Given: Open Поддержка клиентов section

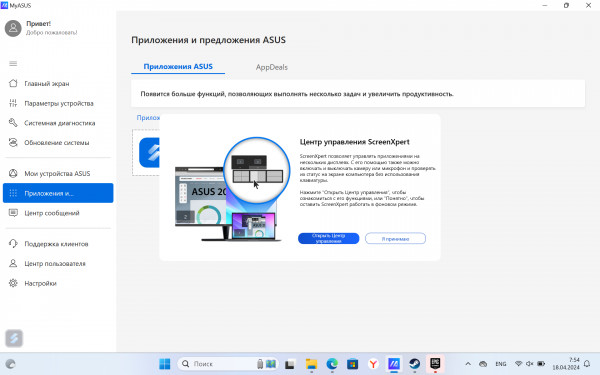Looking at the screenshot, I should 56,244.
